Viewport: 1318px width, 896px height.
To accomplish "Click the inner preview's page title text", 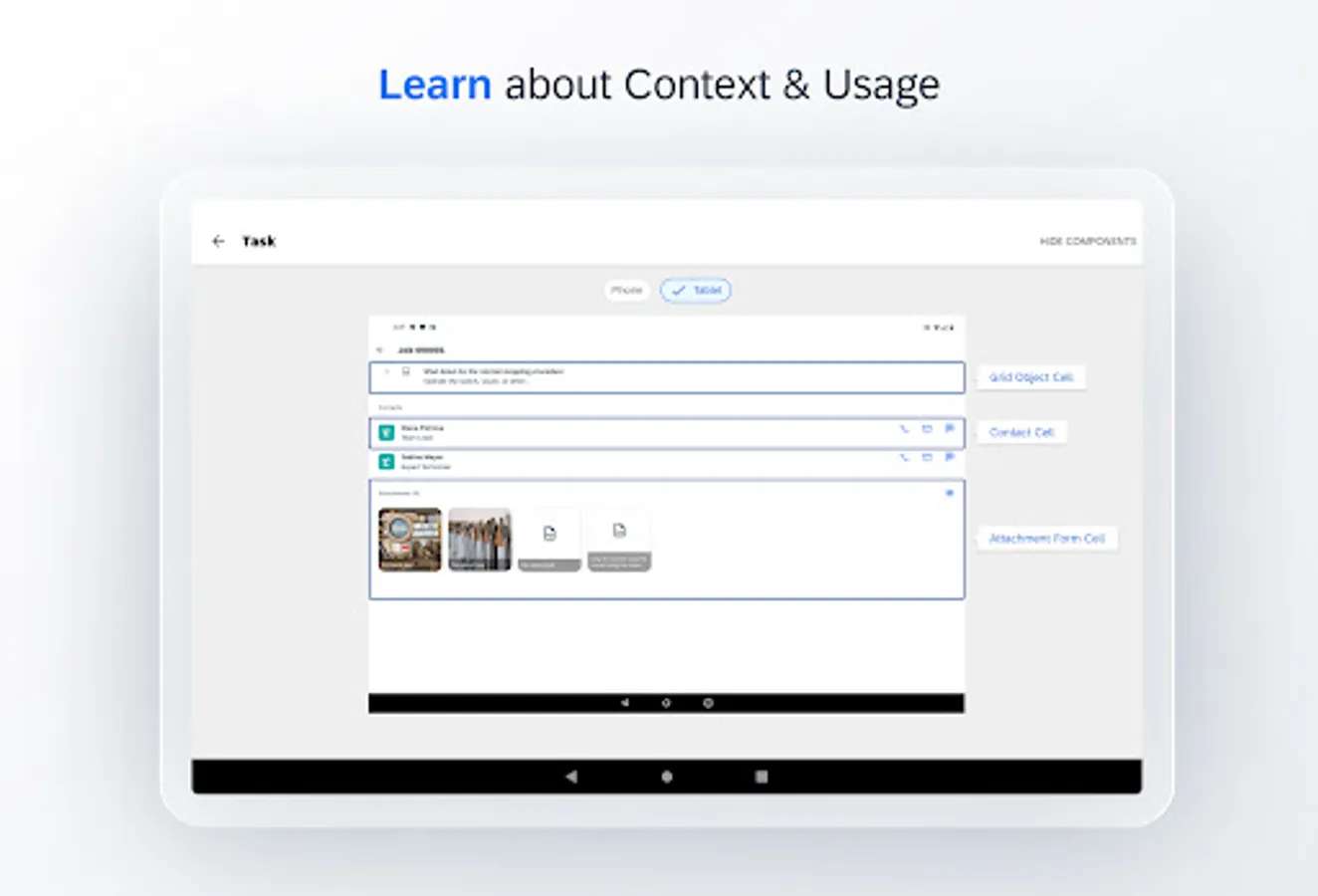I will [421, 350].
